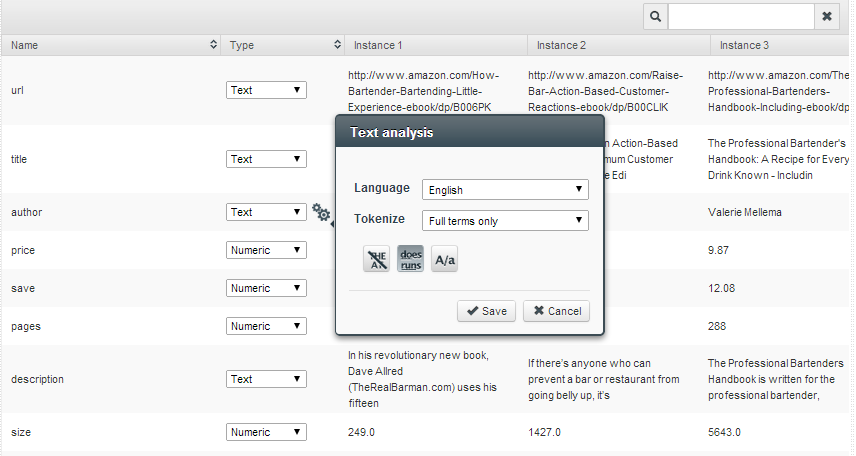Expand the Type dropdown for description
This screenshot has height=456, width=856.
(266, 379)
